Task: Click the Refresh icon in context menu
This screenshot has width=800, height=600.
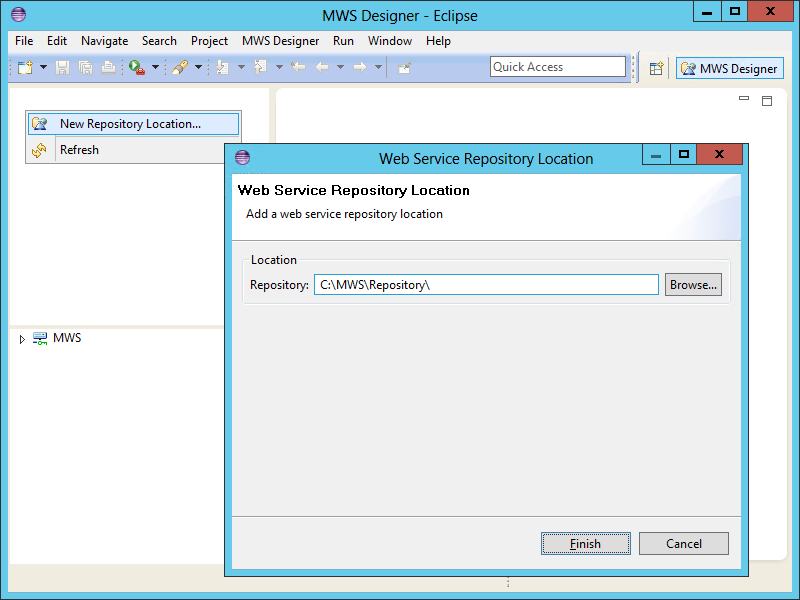Action: [x=39, y=150]
